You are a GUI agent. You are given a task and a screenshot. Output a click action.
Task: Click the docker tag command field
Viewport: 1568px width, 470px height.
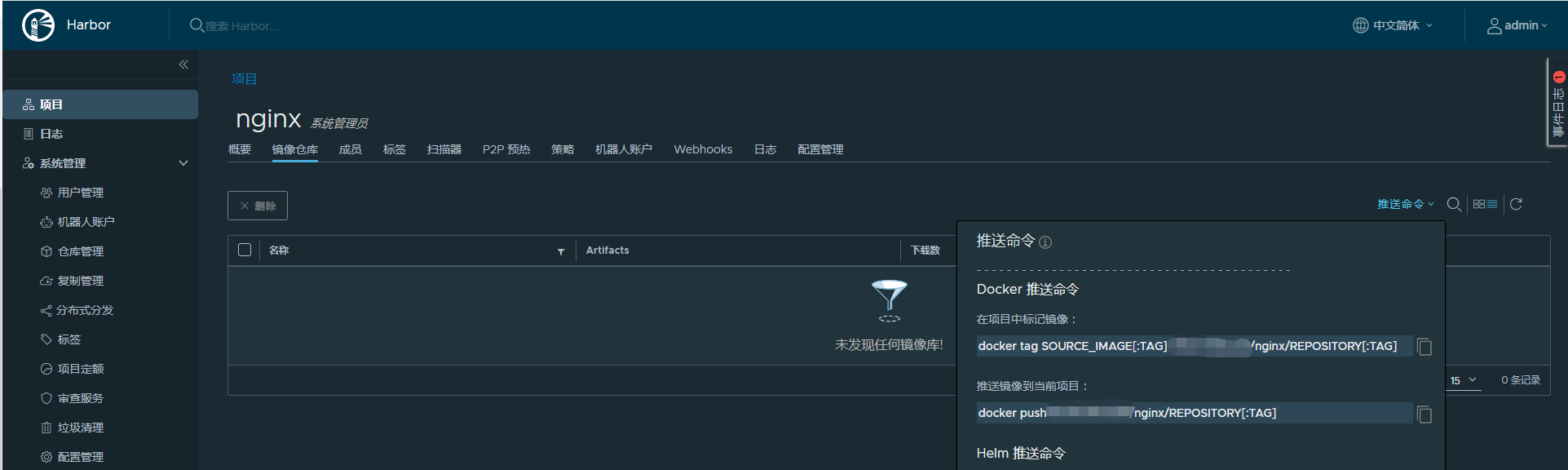click(1194, 346)
